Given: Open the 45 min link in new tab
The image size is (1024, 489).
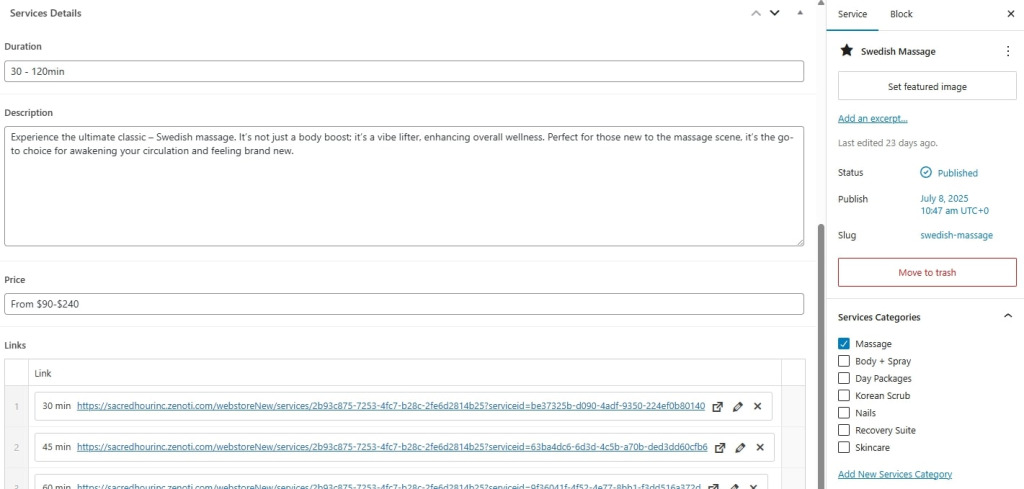Looking at the screenshot, I should [x=720, y=447].
